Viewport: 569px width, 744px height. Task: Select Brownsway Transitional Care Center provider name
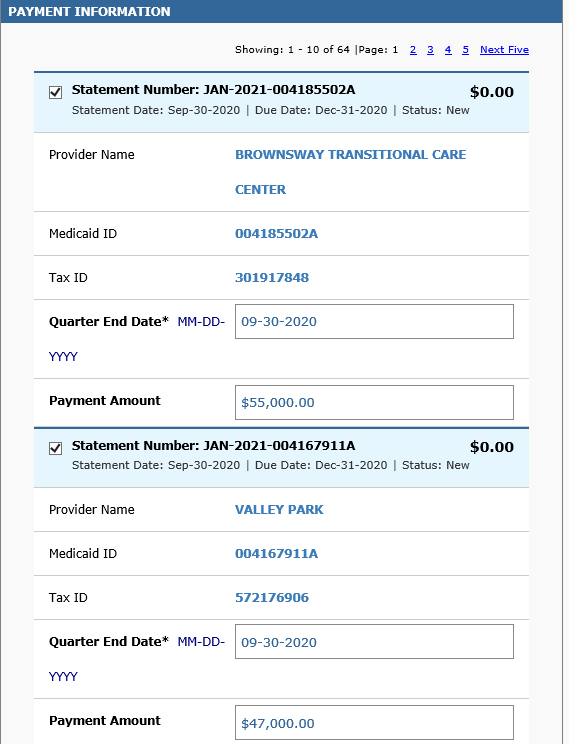coord(350,172)
